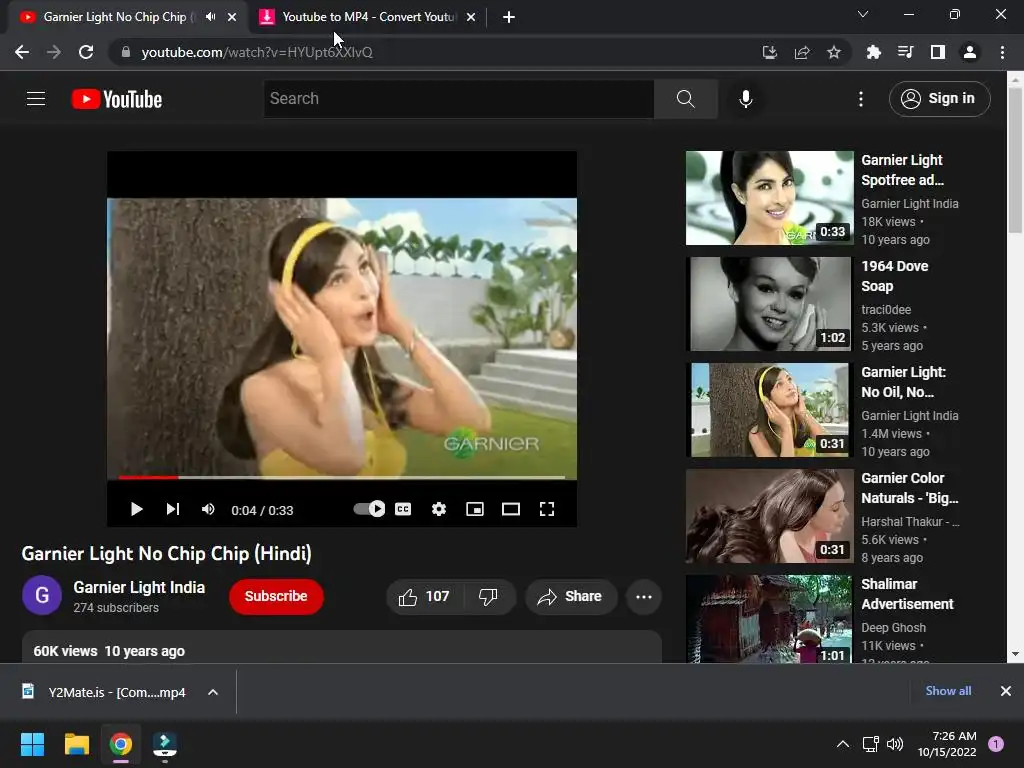The height and width of the screenshot is (768, 1024).
Task: Open File Explorer from taskbar
Action: pyautogui.click(x=76, y=744)
